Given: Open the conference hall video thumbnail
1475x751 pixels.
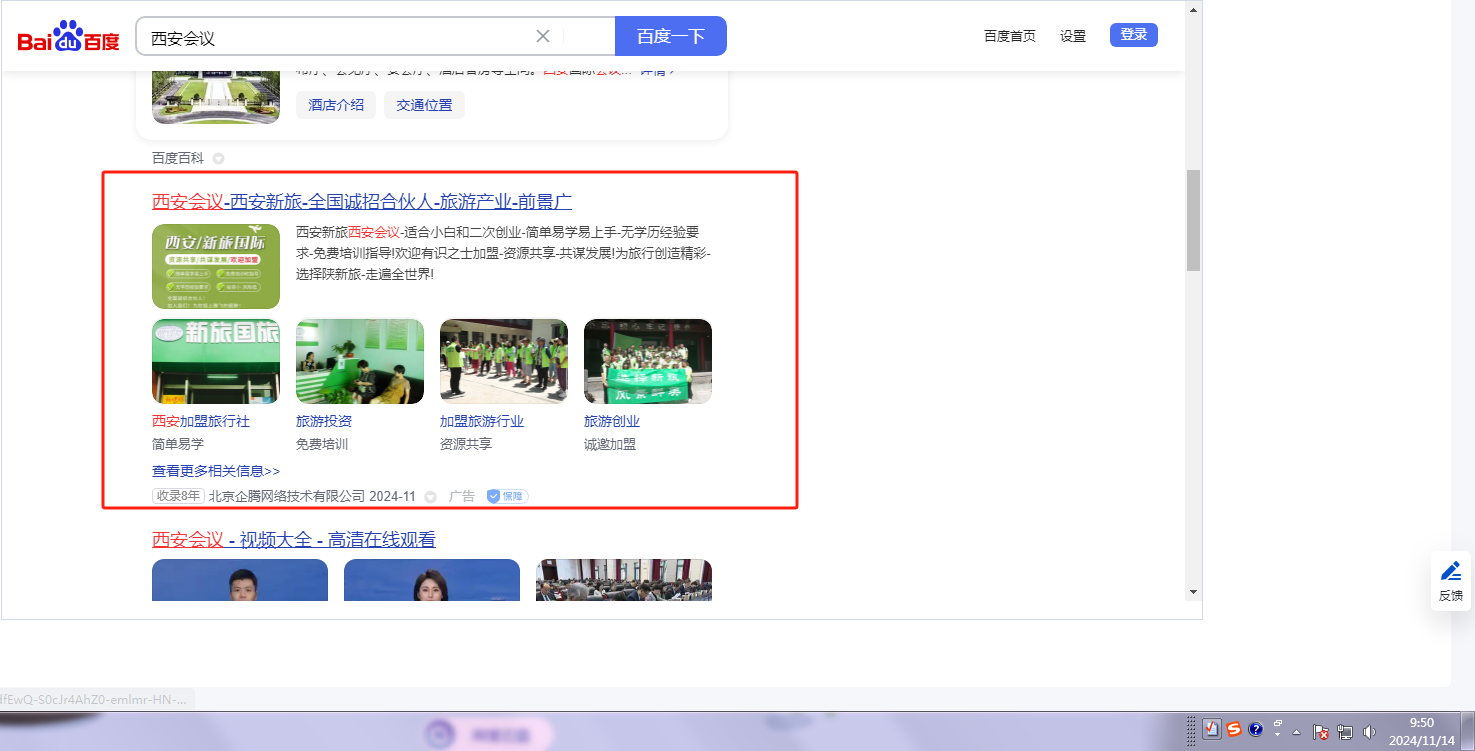Looking at the screenshot, I should [624, 580].
